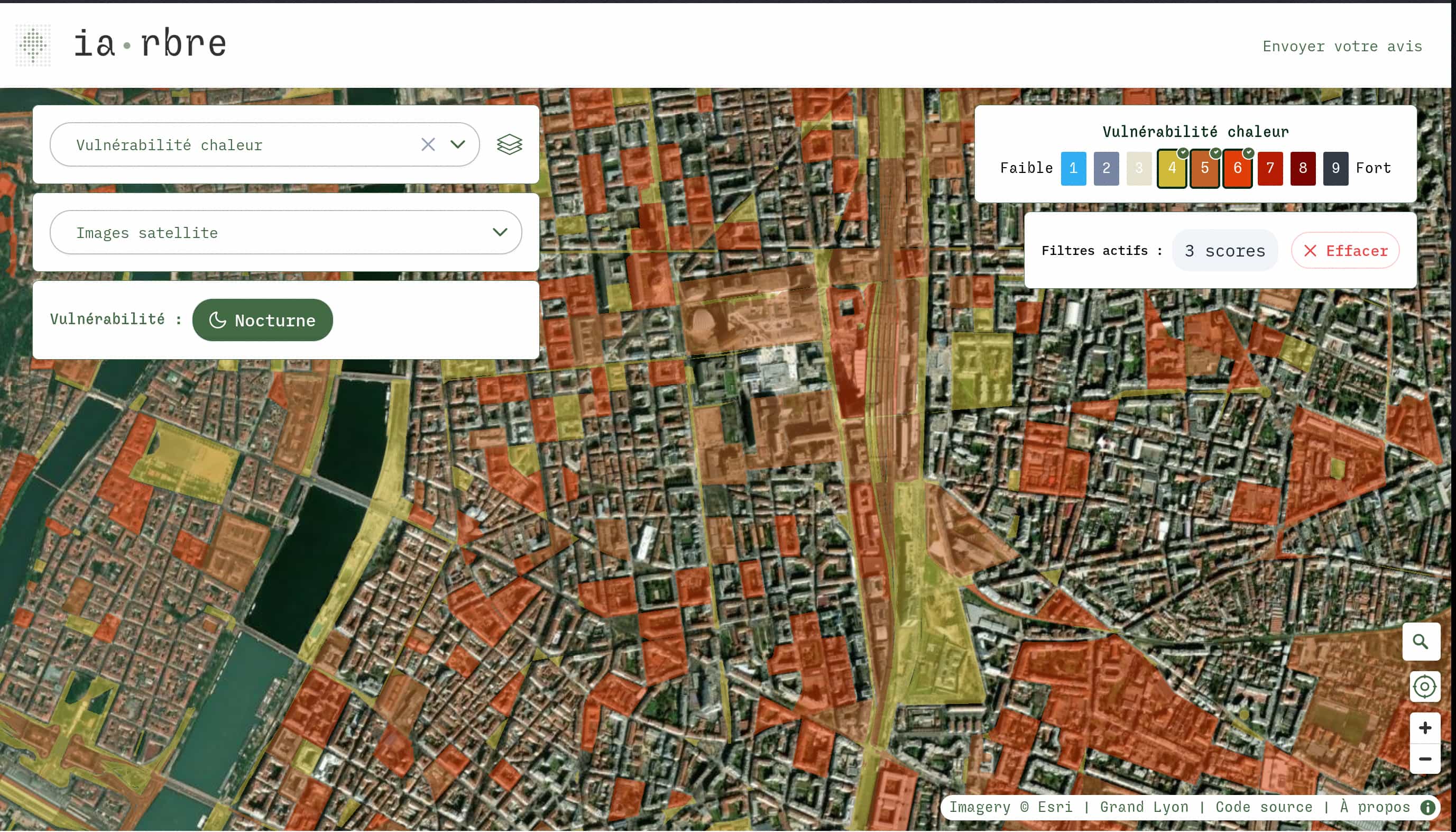Go to the ia·rbre home logo
The width and height of the screenshot is (1456, 832).
click(x=33, y=44)
